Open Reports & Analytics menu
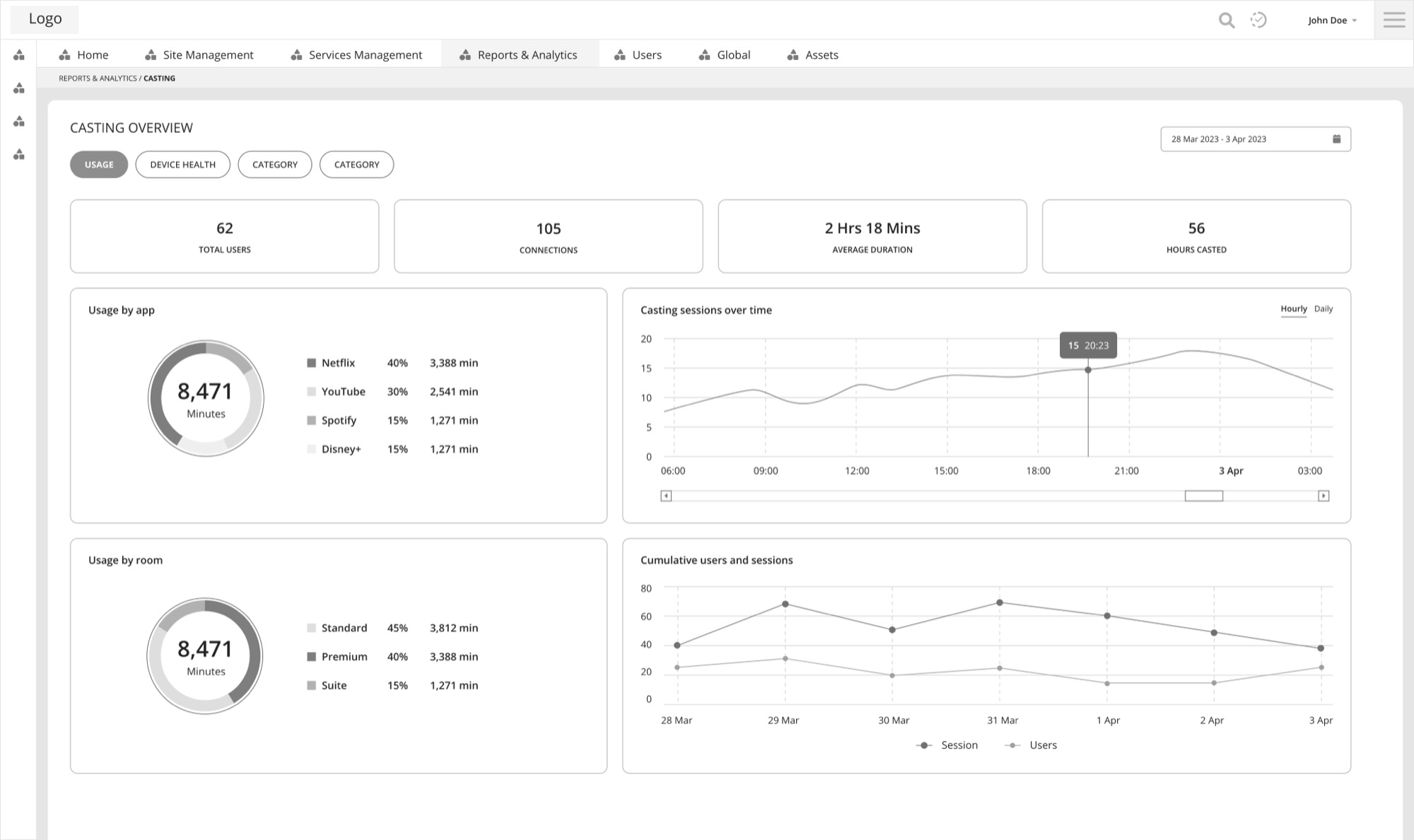The height and width of the screenshot is (840, 1414). tap(520, 54)
